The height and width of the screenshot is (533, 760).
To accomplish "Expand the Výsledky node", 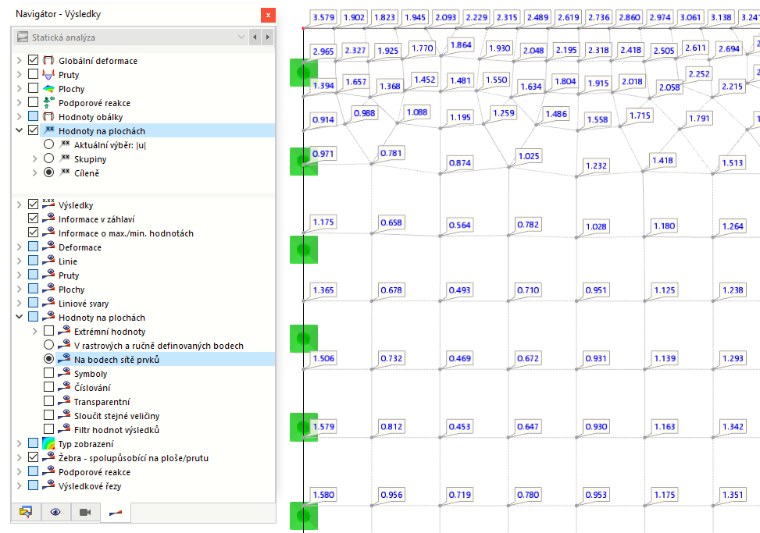I will [19, 204].
